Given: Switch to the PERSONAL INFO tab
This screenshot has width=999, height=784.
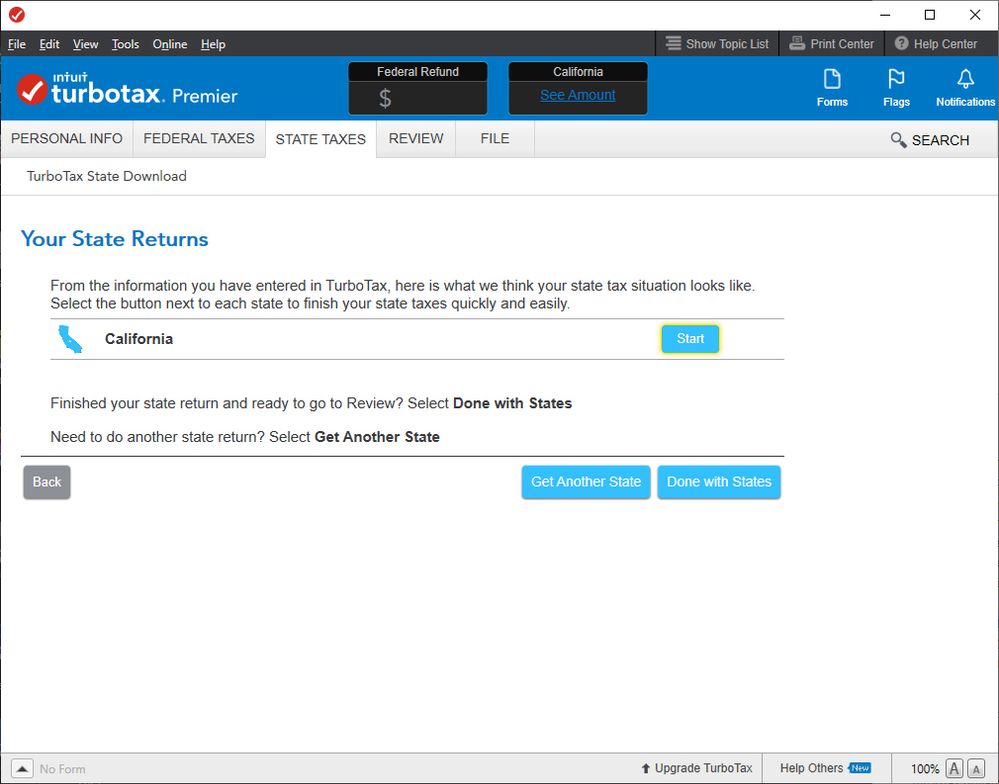Looking at the screenshot, I should tap(67, 138).
